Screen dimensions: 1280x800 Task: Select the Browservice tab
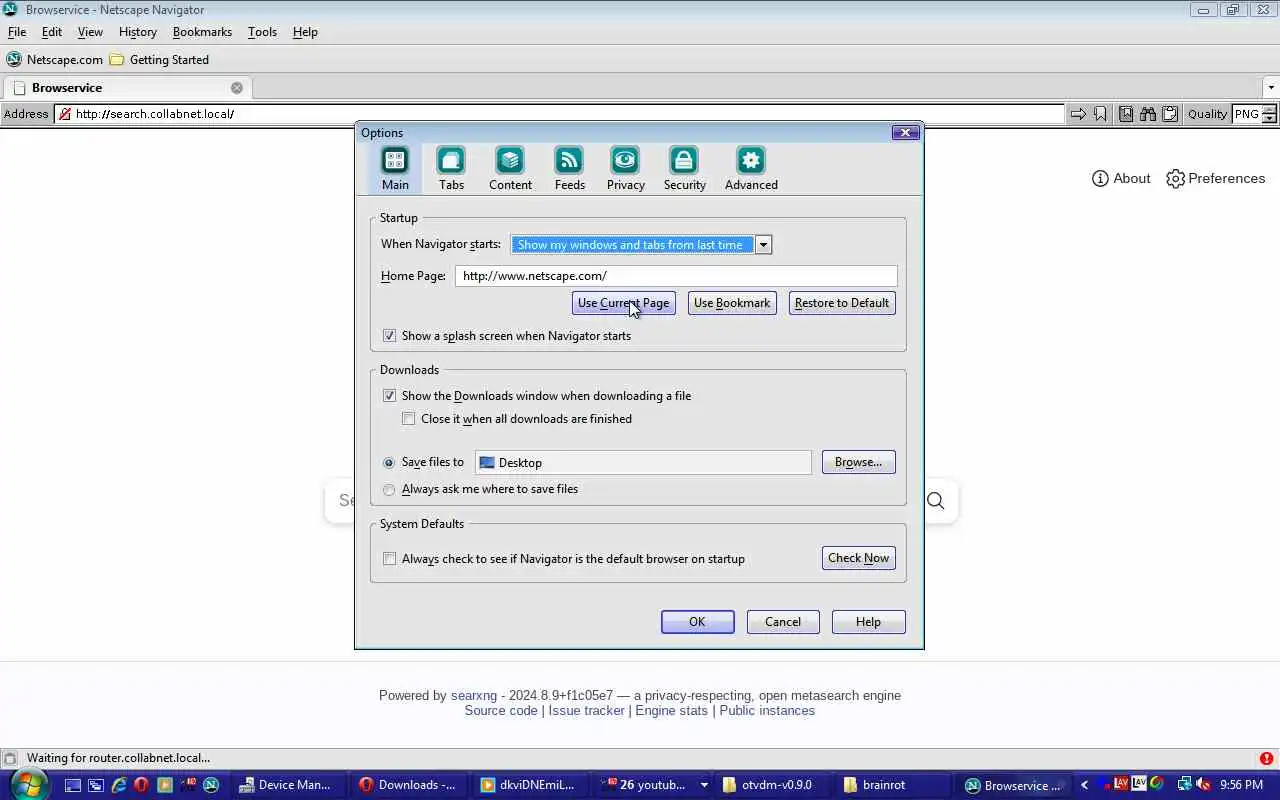[x=126, y=88]
